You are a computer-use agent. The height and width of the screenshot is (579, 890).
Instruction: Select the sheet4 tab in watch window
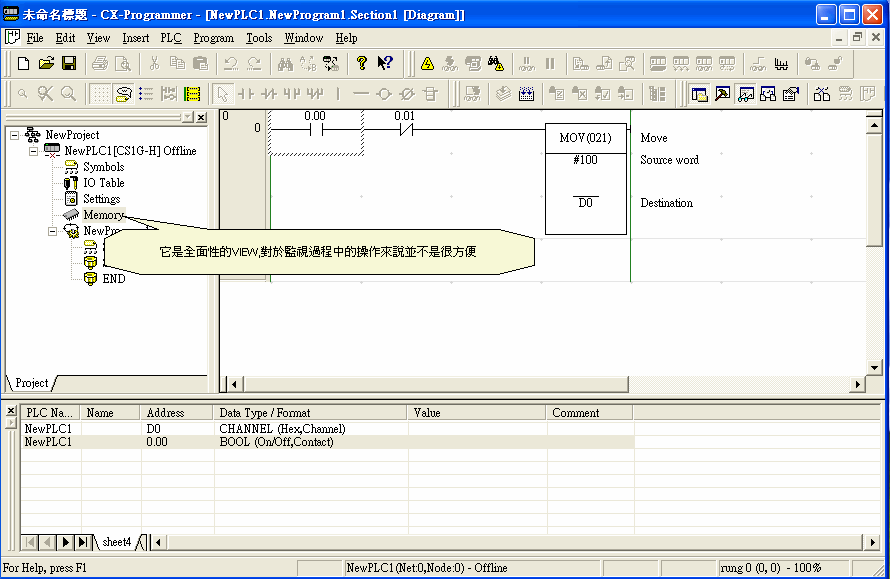117,542
